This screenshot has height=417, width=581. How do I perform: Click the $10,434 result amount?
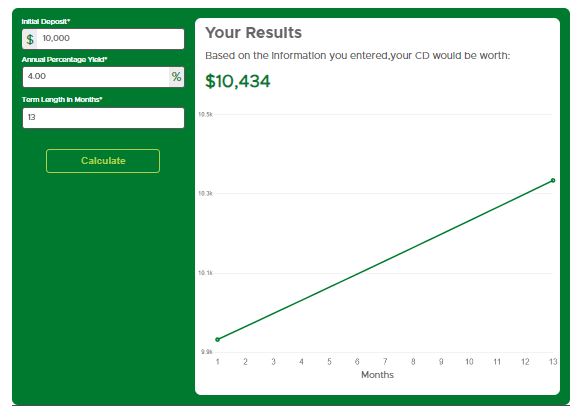click(x=238, y=81)
